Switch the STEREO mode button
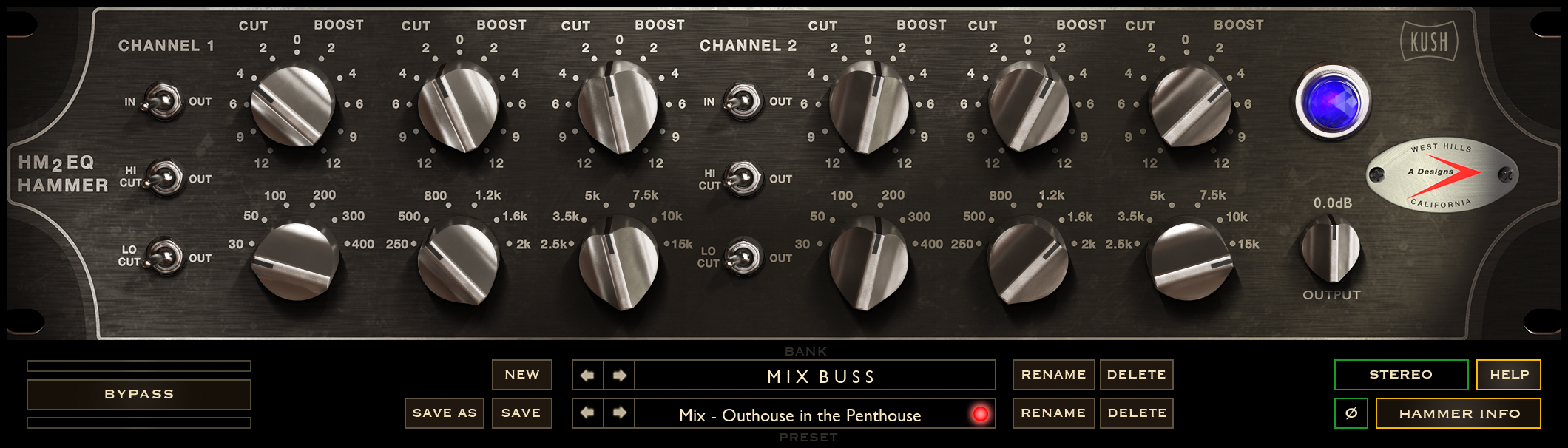The width and height of the screenshot is (1568, 448). (x=1401, y=375)
